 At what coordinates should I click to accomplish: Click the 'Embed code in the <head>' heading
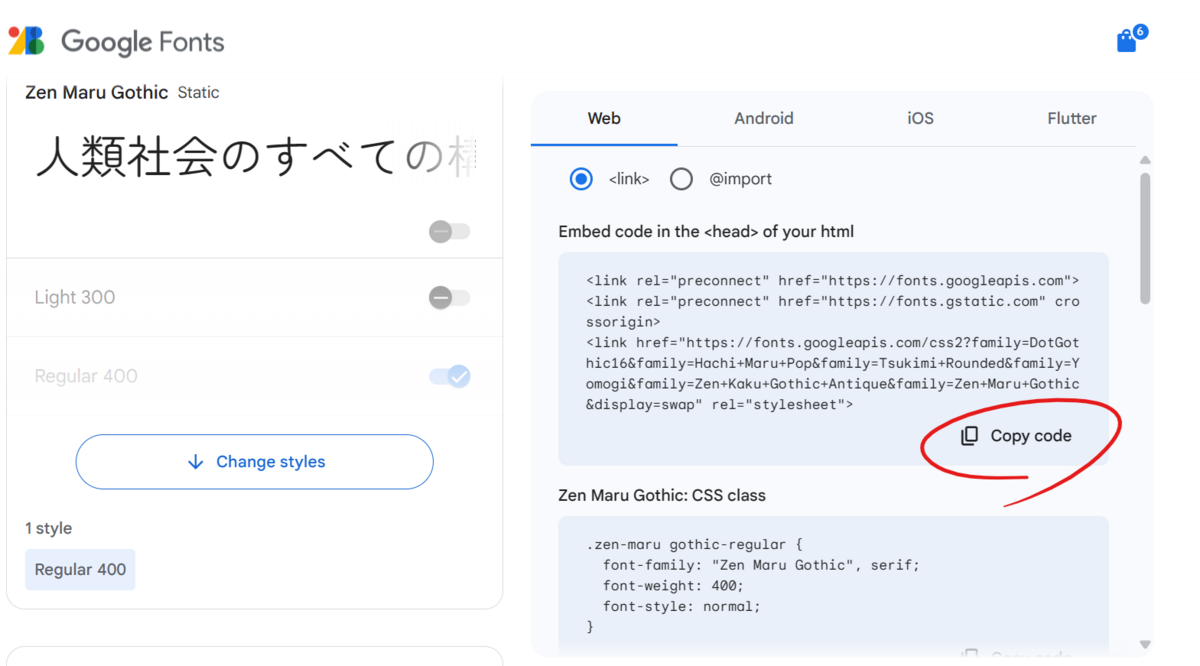coord(706,231)
